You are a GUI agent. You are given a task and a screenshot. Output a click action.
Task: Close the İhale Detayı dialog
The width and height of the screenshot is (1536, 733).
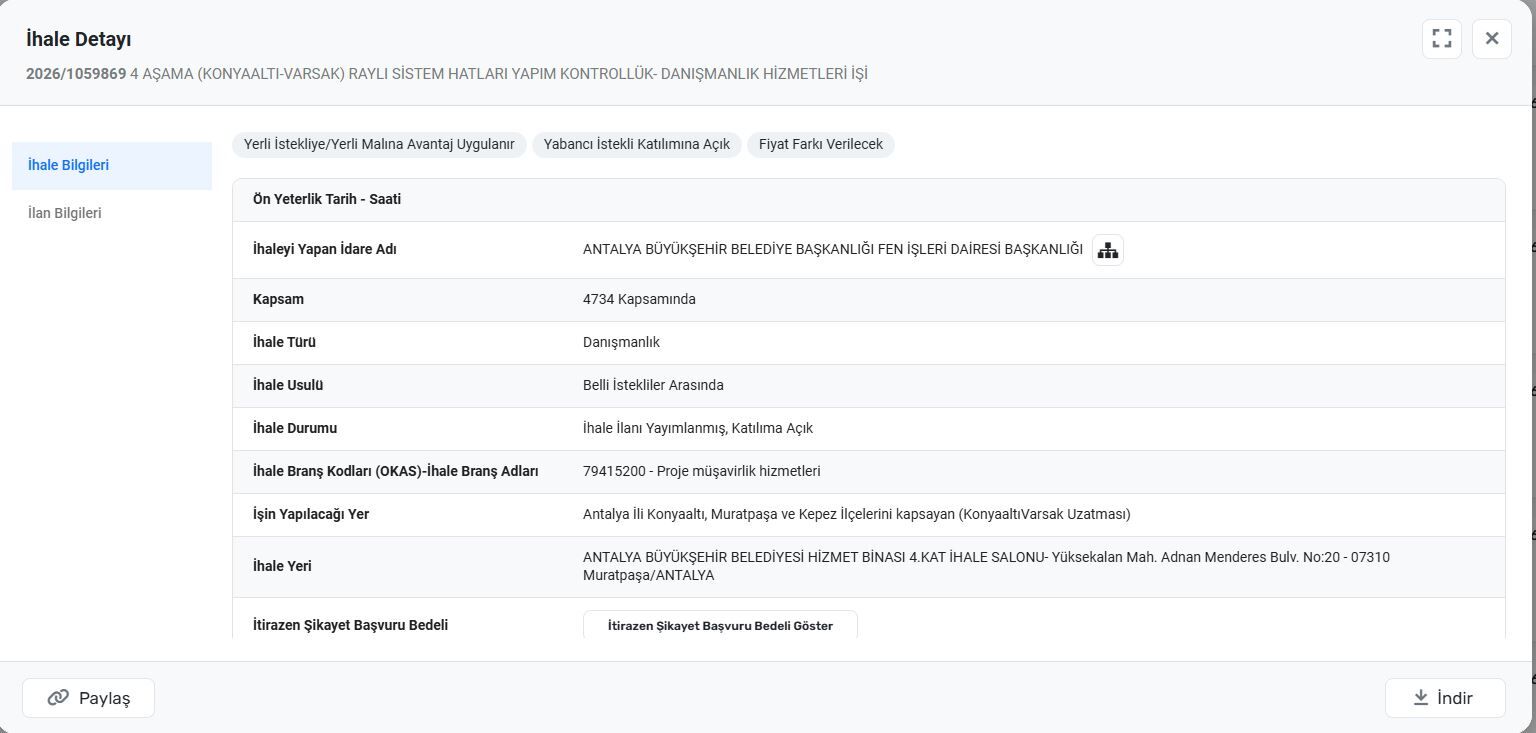[x=1491, y=39]
